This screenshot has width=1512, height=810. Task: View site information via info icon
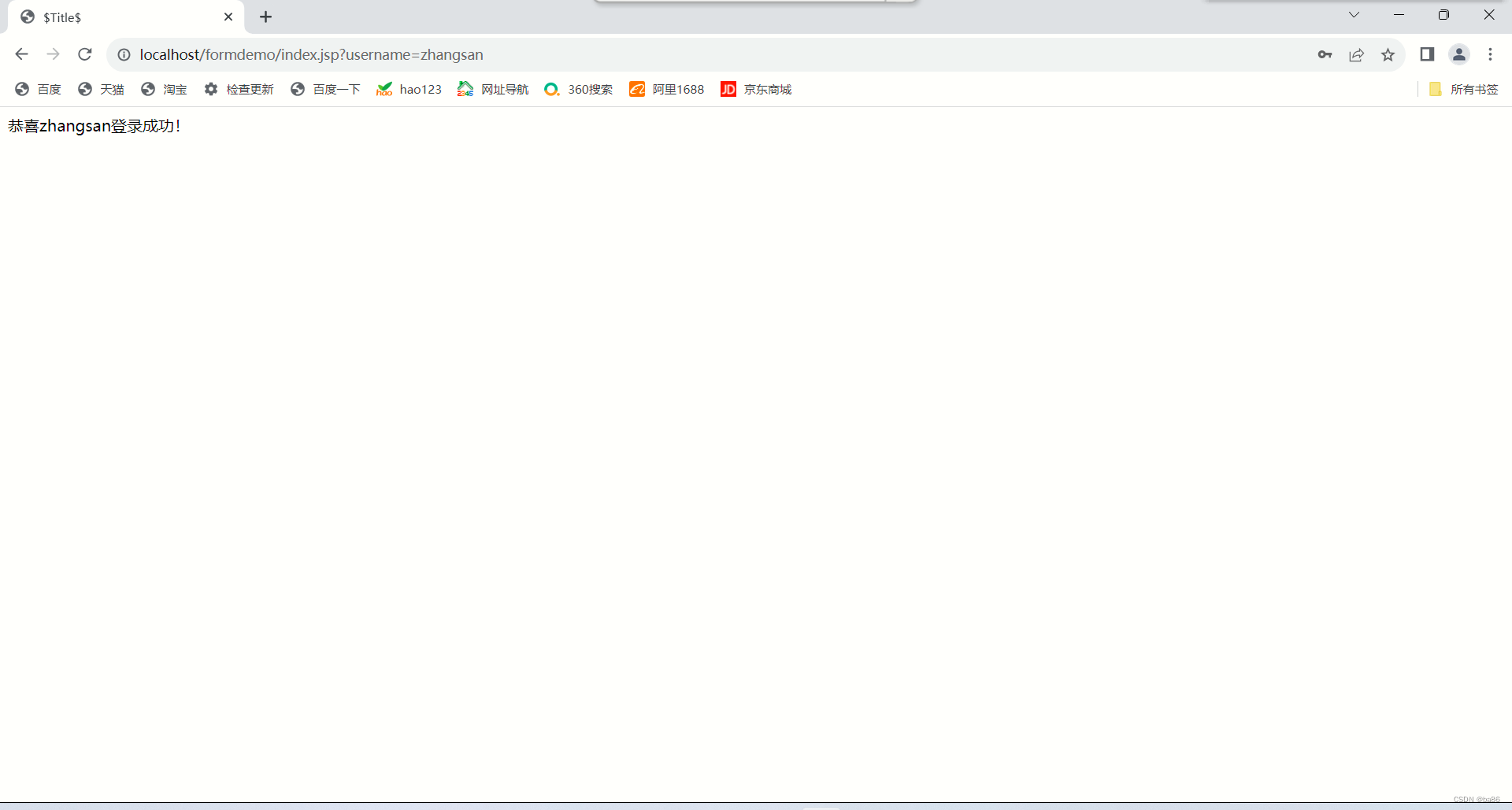(124, 54)
